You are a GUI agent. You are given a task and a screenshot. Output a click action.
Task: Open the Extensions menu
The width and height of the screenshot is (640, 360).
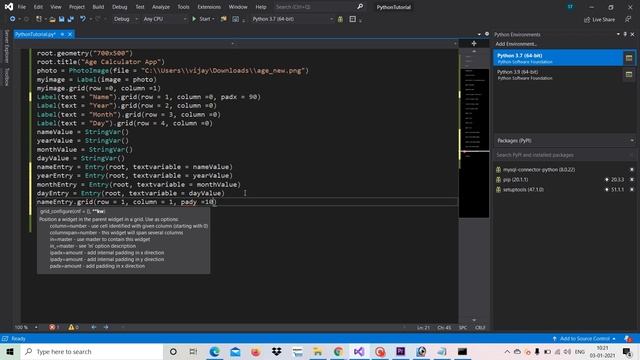209,7
